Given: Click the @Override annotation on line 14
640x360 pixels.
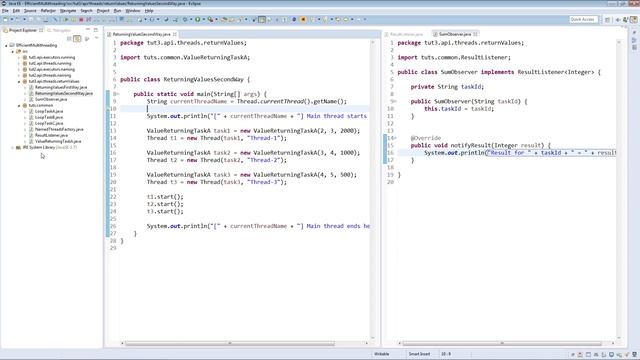Looking at the screenshot, I should [426, 138].
